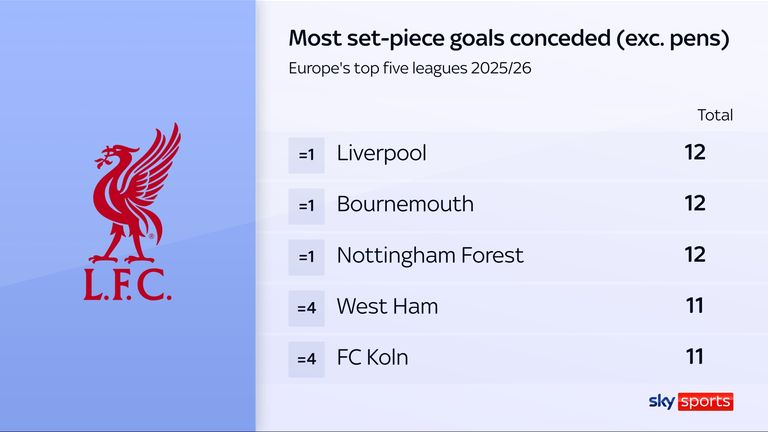Select the =4 rank badge beside FC Koln
This screenshot has height=432, width=768.
pyautogui.click(x=306, y=358)
